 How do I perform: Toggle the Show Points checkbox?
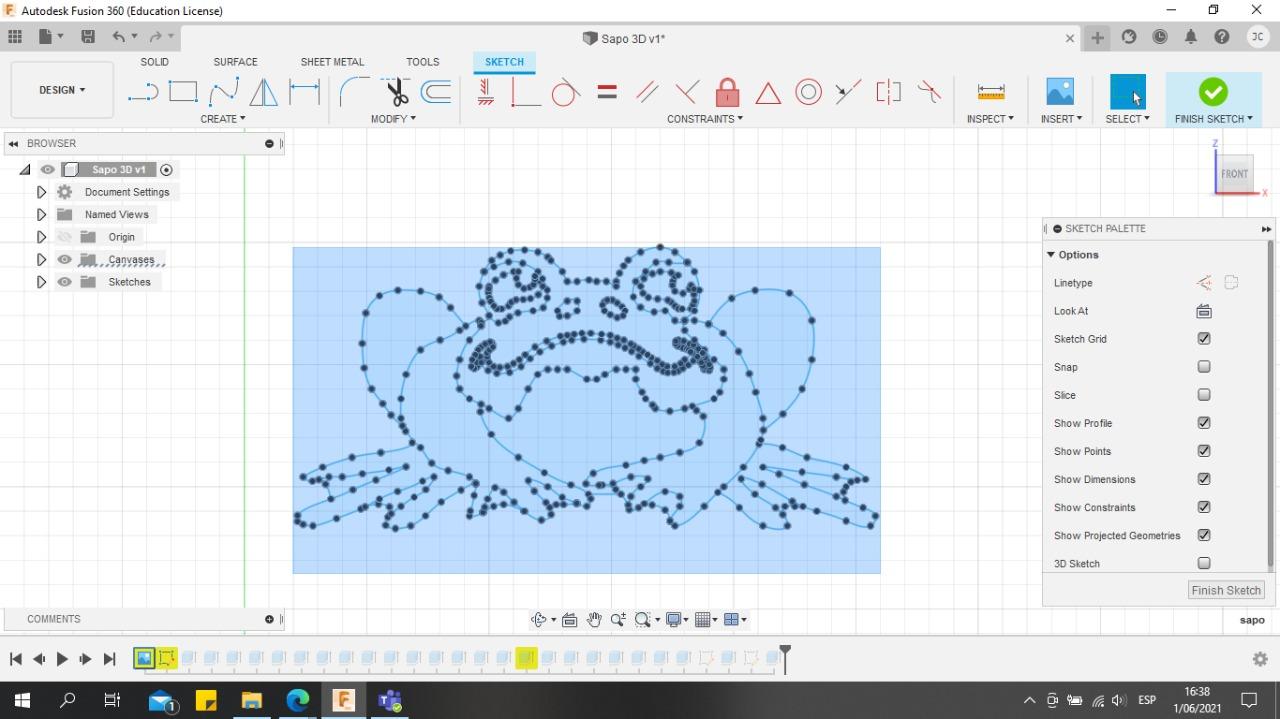1204,451
